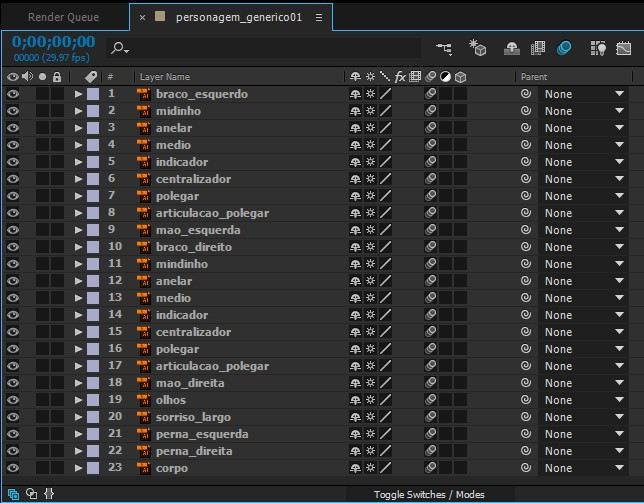Open Parent dropdown for mao_esquerda layer

584,230
